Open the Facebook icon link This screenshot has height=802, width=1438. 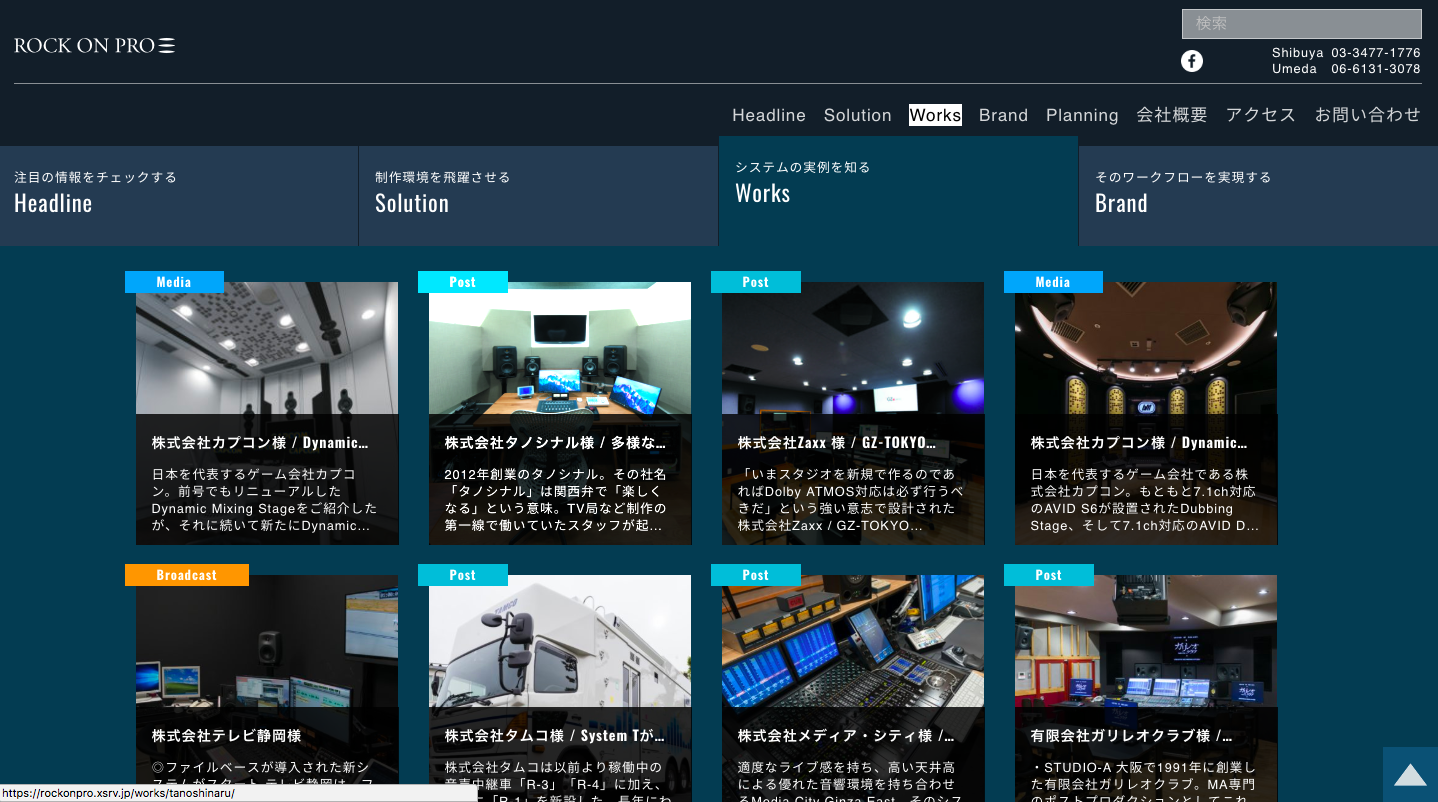point(1191,61)
